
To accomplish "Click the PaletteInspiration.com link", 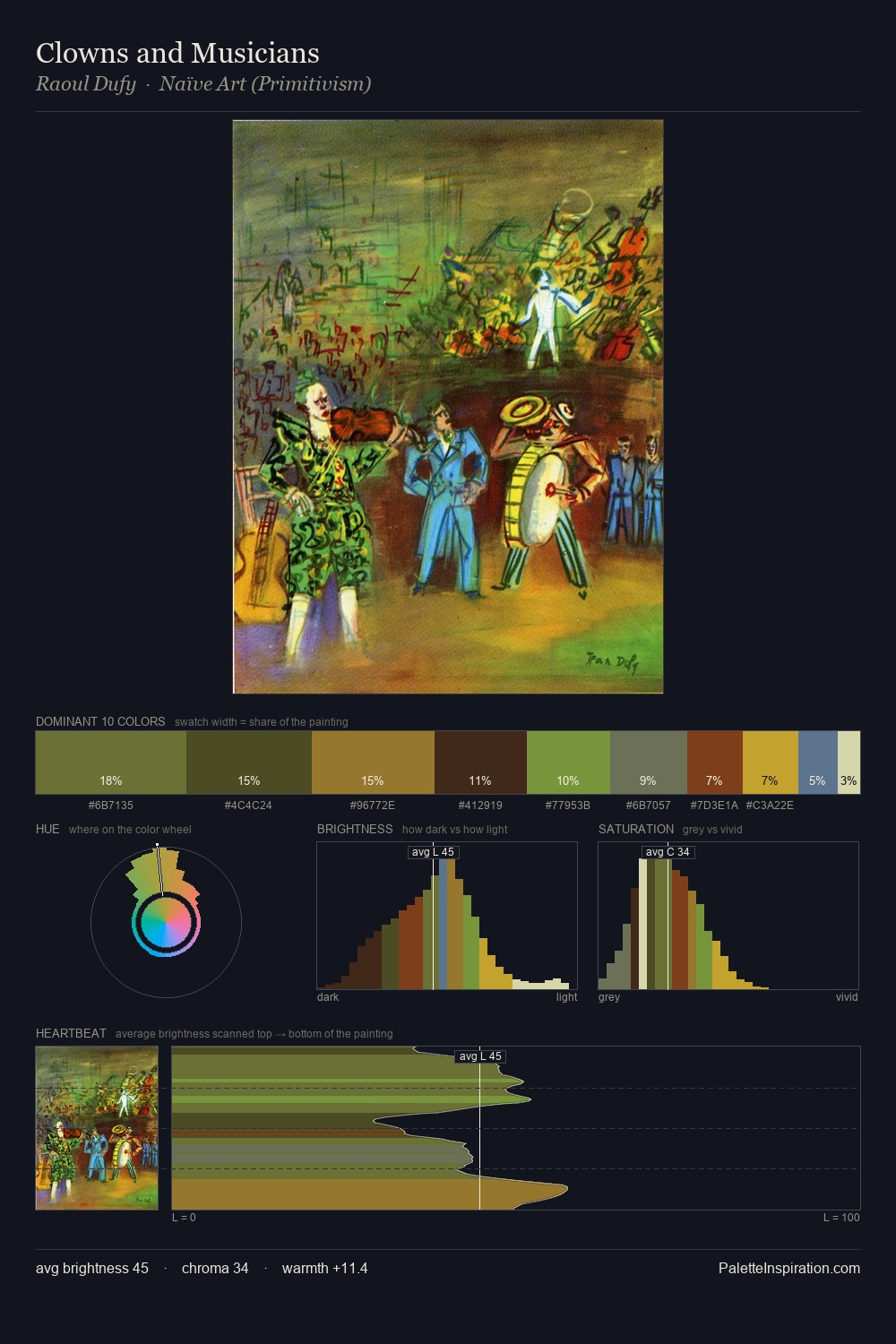I will (x=789, y=1269).
